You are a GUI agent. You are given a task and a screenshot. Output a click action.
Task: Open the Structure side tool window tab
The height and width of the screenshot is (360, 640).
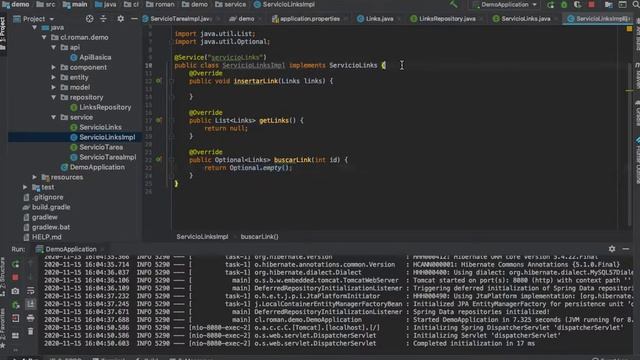click(x=3, y=276)
